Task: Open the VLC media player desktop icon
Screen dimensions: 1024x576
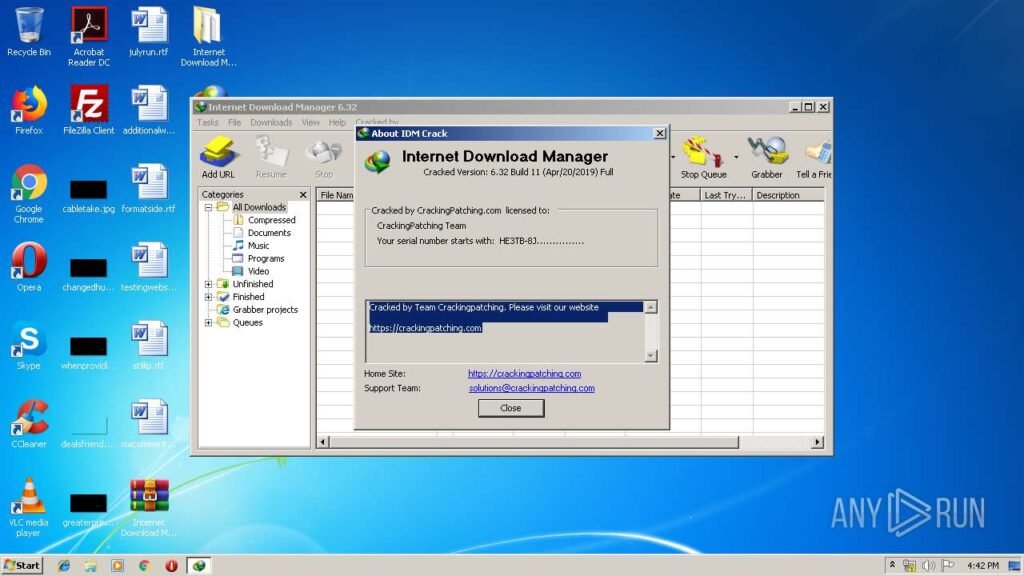Action: 29,507
